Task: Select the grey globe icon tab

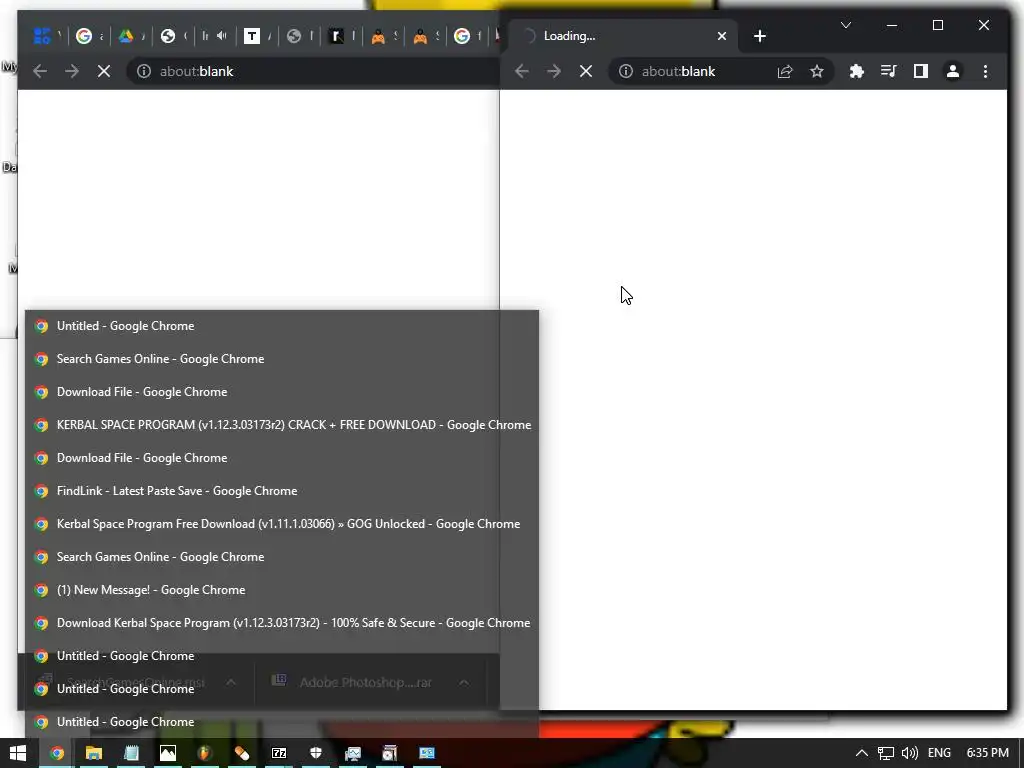Action: (x=294, y=36)
